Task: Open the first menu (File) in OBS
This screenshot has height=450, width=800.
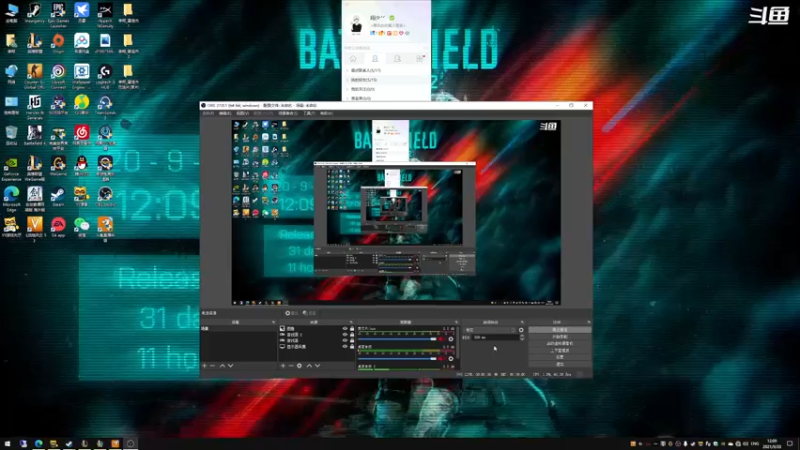Action: click(208, 113)
